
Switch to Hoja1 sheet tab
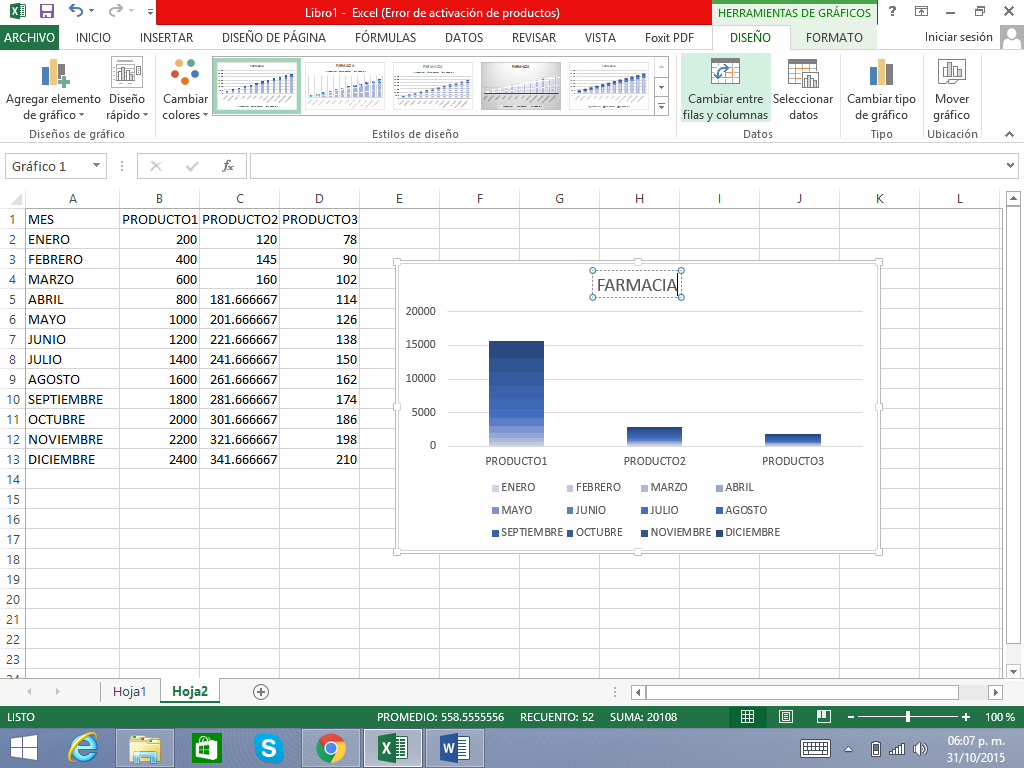coord(130,691)
